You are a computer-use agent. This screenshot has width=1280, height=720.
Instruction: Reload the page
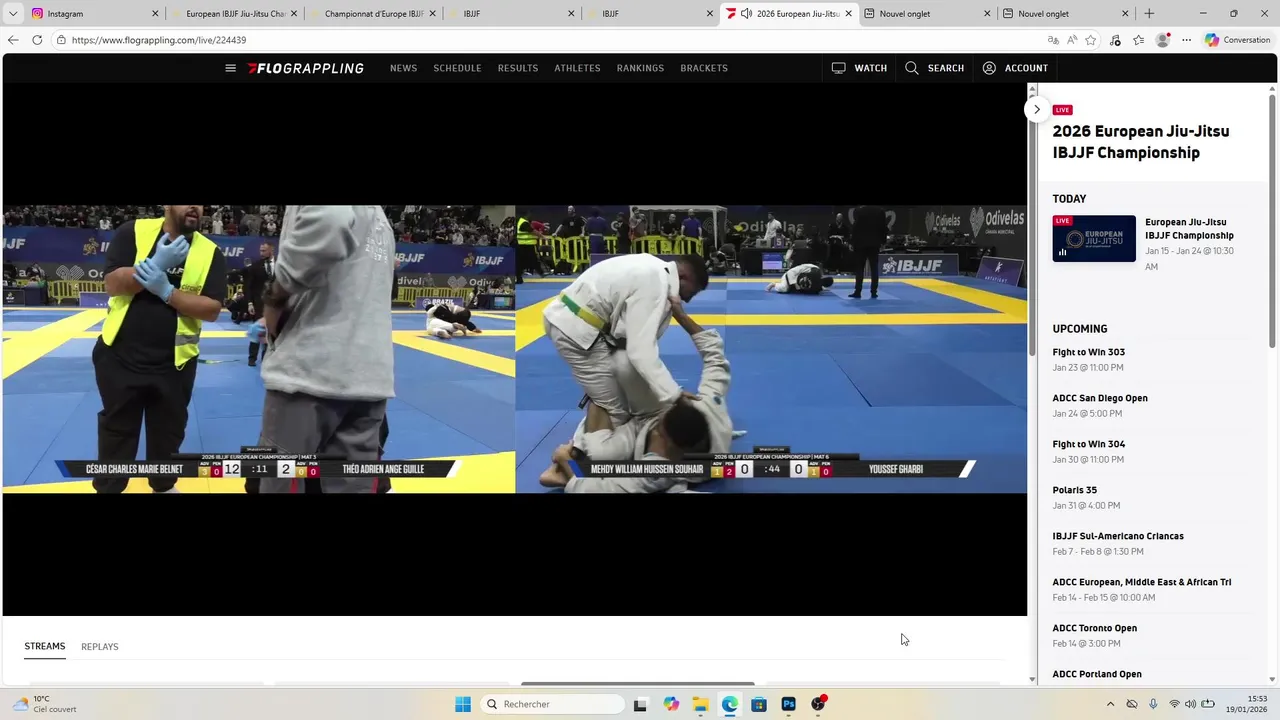click(37, 40)
